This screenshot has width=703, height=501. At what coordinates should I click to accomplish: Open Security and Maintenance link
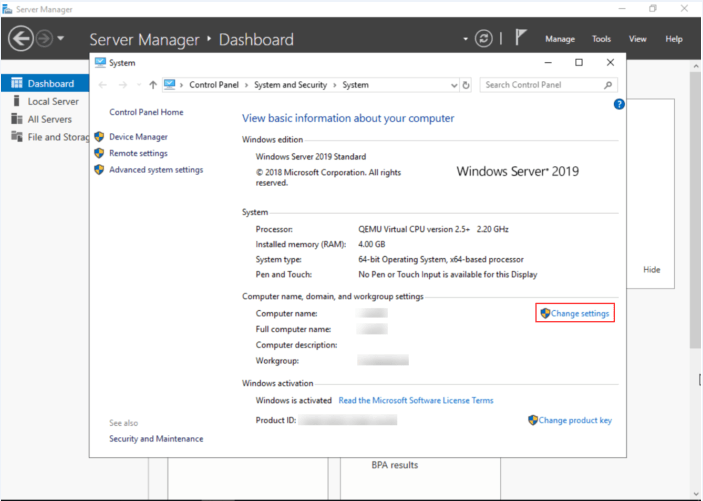156,439
